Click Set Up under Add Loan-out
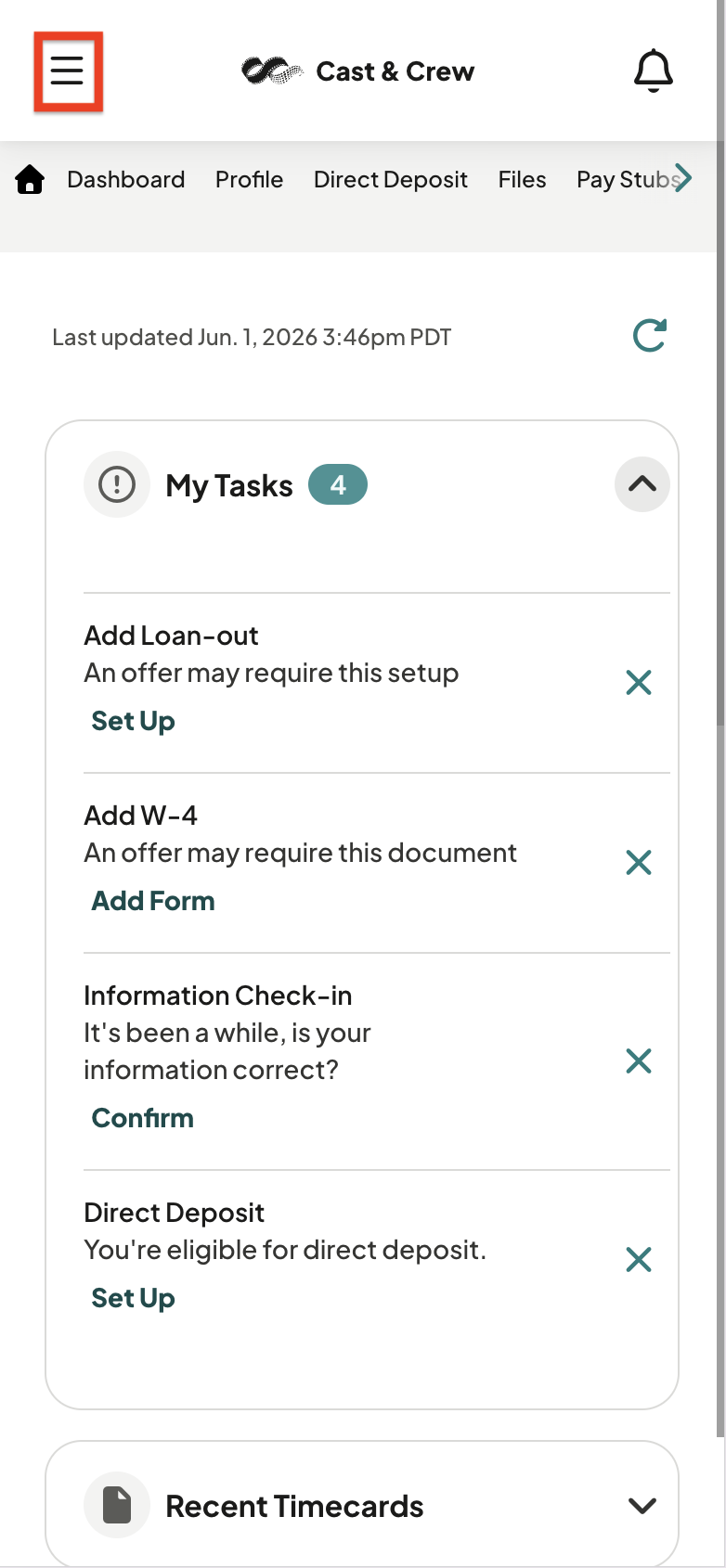The image size is (726, 1568). pyautogui.click(x=134, y=721)
